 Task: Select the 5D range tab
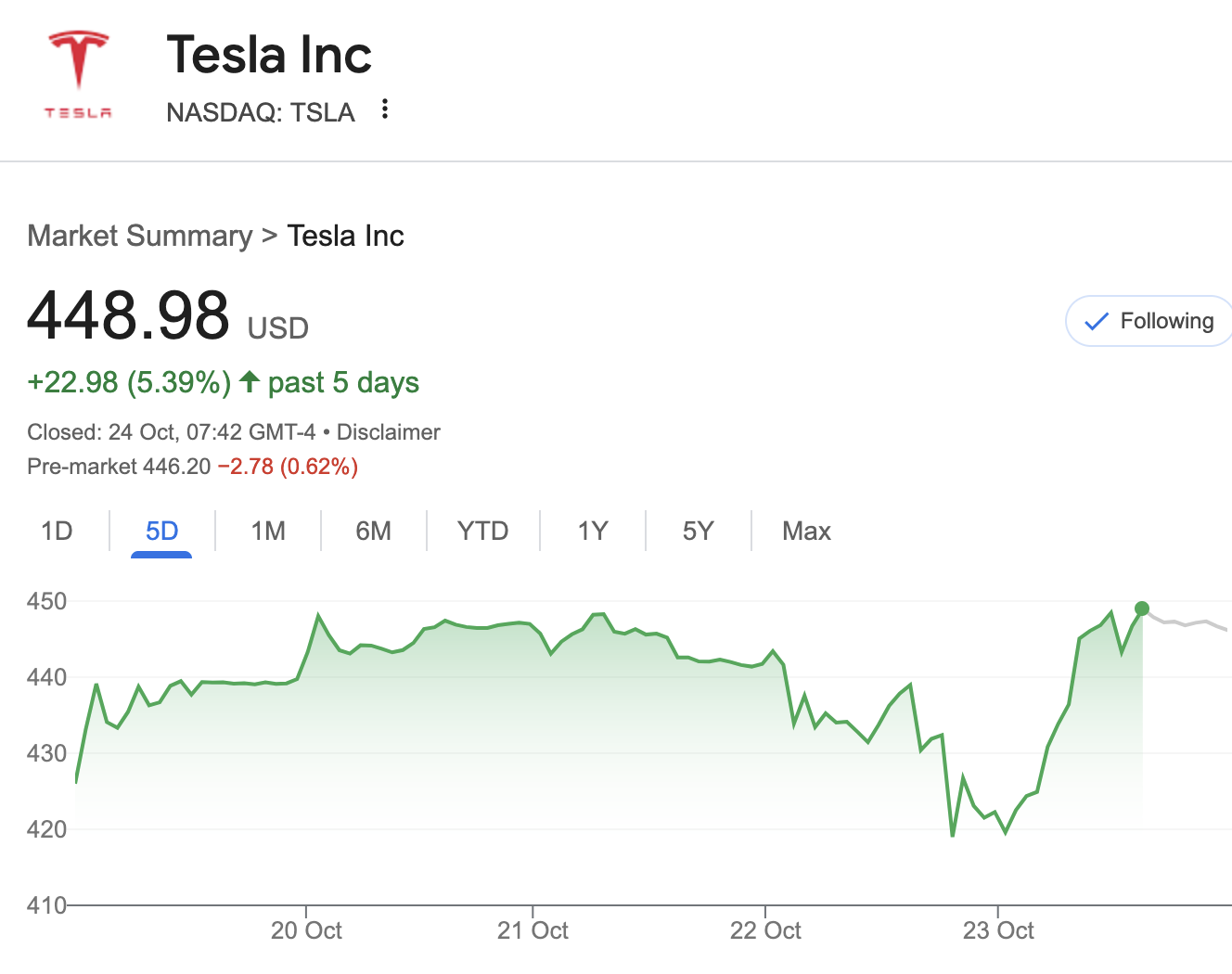click(x=161, y=531)
